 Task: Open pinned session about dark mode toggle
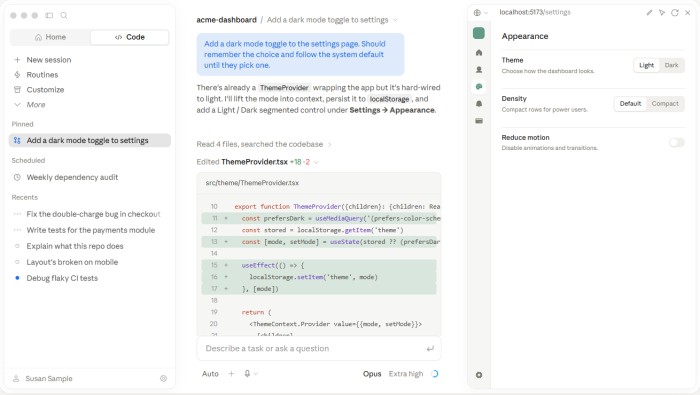click(x=90, y=140)
